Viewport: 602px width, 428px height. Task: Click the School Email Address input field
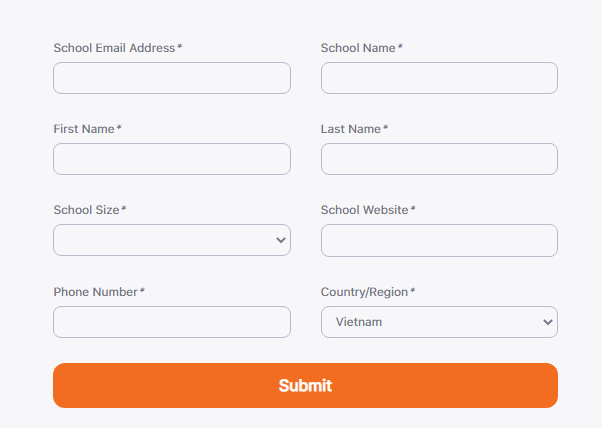(172, 78)
